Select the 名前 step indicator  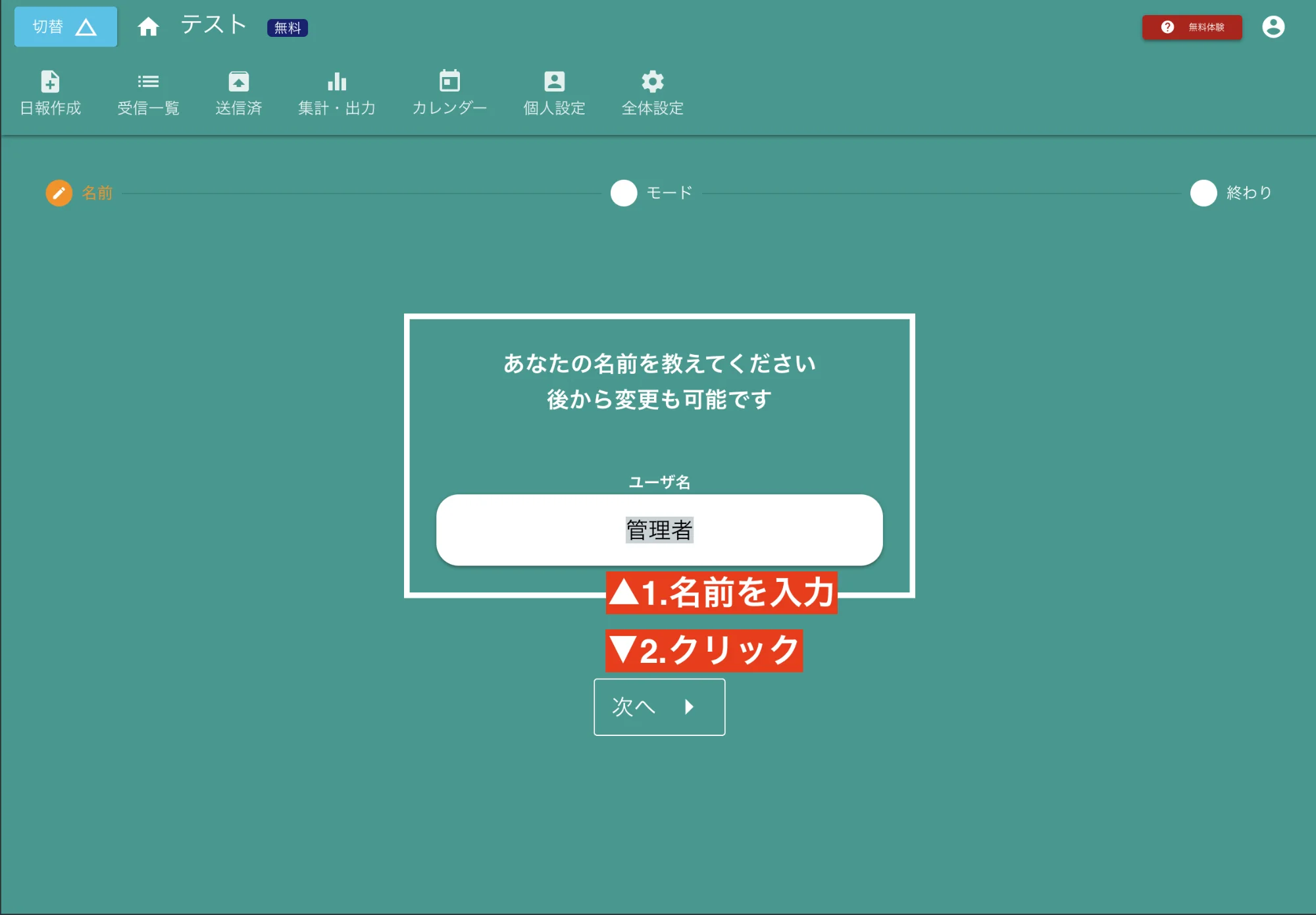97,193
